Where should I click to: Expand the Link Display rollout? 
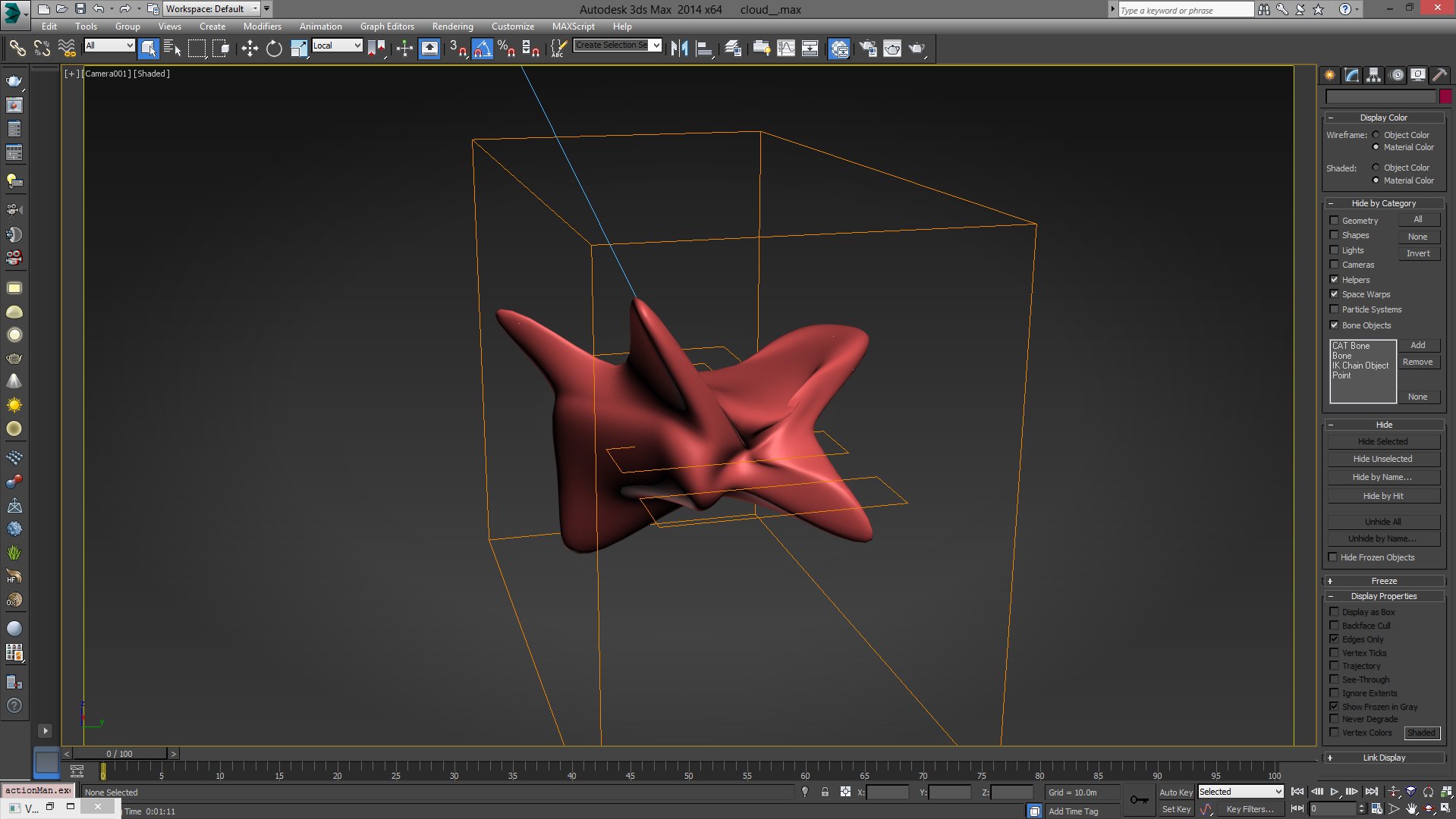click(1384, 758)
